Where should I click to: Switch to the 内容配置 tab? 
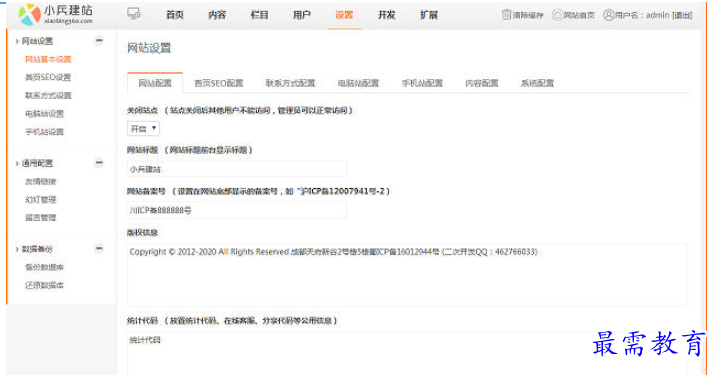click(x=482, y=83)
